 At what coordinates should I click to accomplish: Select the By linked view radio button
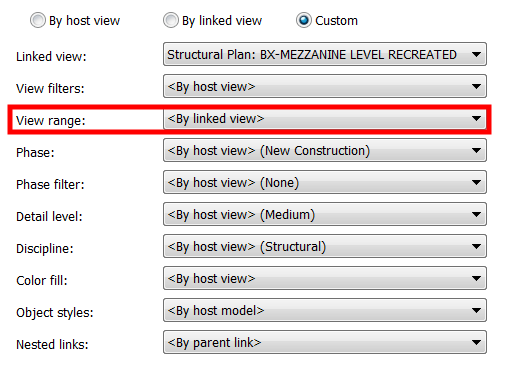[x=171, y=20]
